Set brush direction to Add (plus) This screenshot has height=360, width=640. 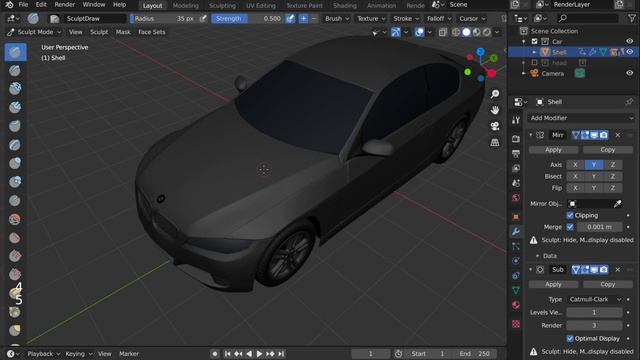point(303,18)
